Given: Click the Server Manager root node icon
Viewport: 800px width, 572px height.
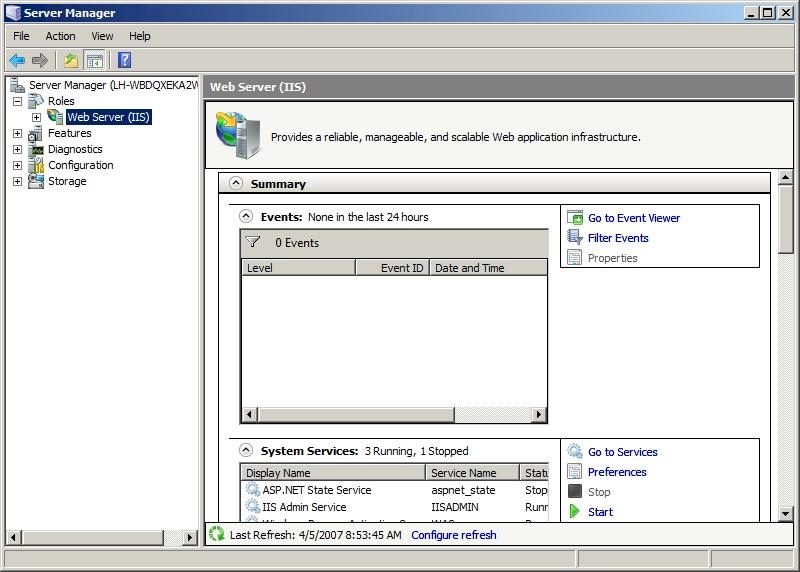Looking at the screenshot, I should pos(18,85).
